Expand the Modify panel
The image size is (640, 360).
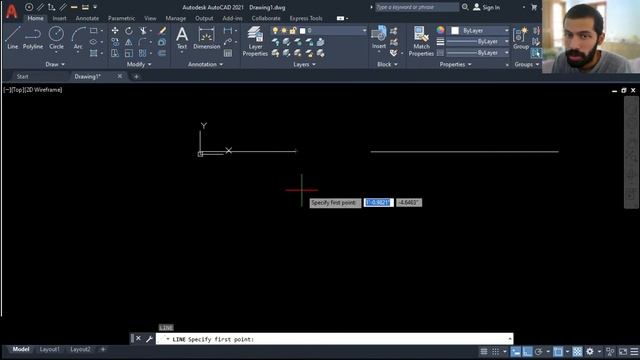pos(139,64)
